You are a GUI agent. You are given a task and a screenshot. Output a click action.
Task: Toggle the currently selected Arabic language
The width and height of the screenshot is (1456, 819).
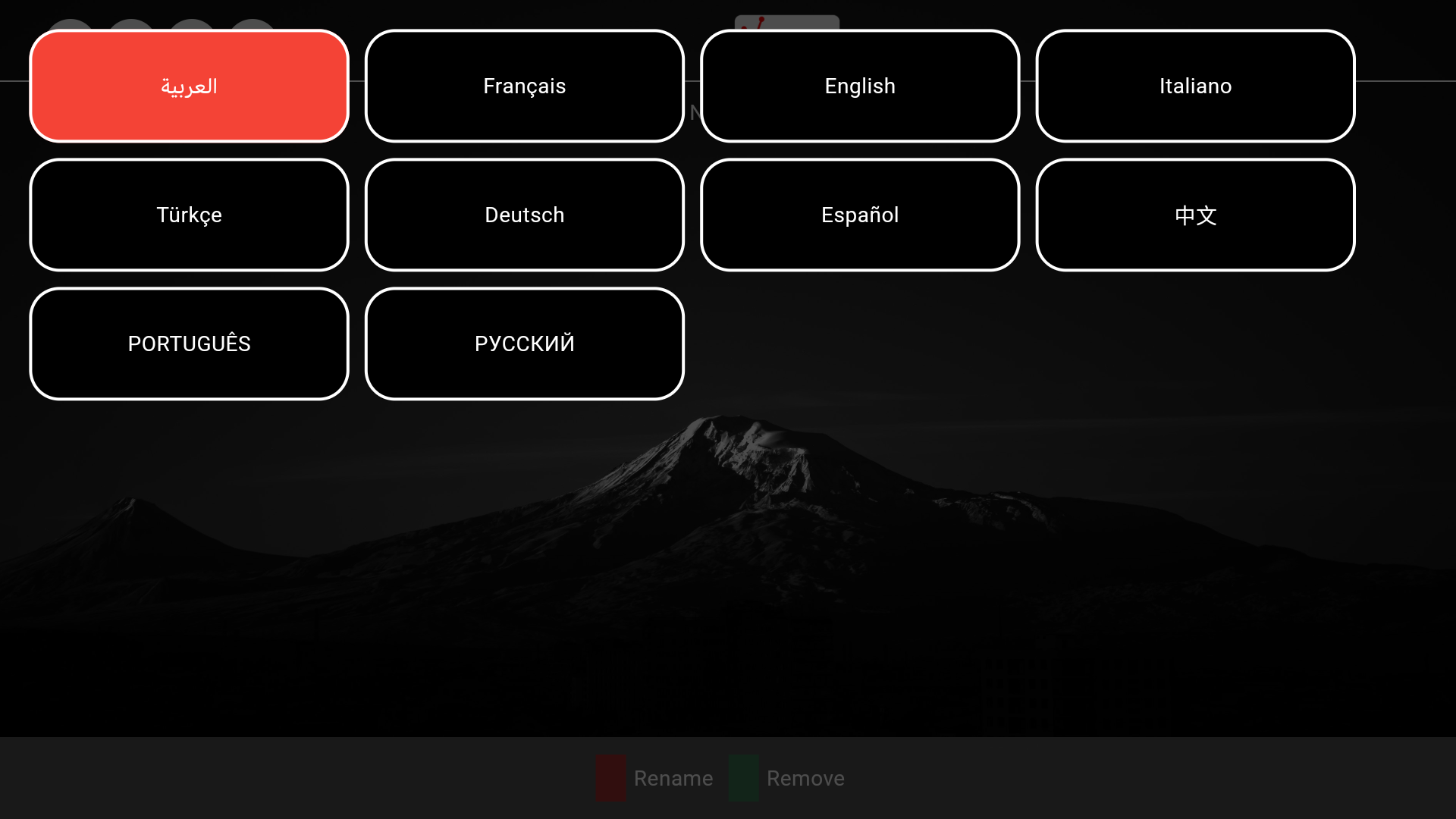[x=189, y=86]
